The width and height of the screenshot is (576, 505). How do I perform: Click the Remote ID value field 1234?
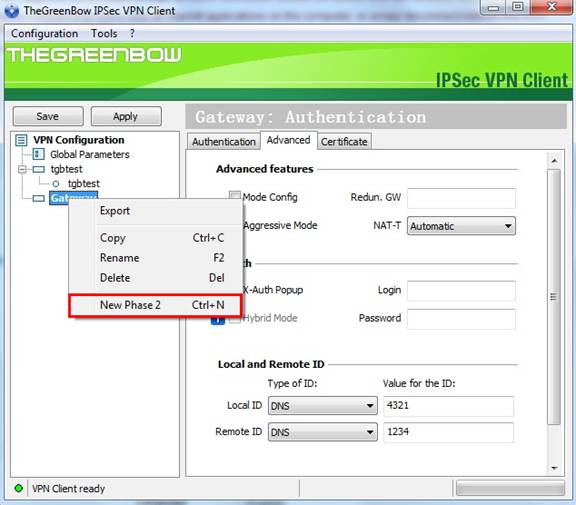pos(449,432)
